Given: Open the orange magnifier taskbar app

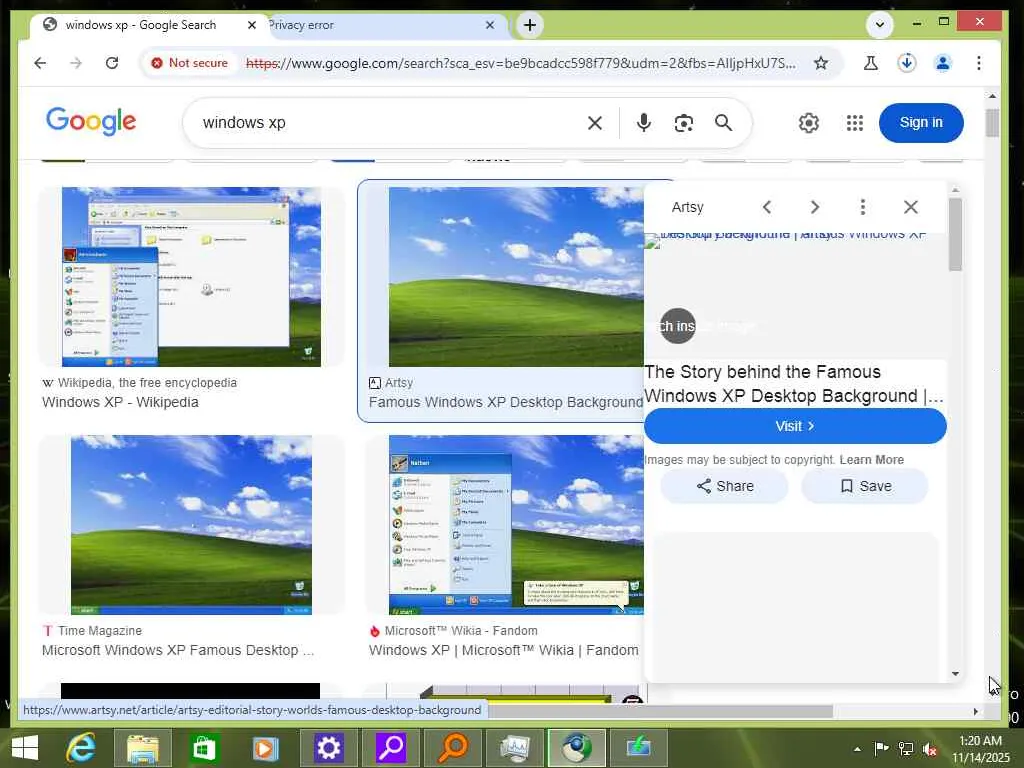Looking at the screenshot, I should click(x=452, y=748).
